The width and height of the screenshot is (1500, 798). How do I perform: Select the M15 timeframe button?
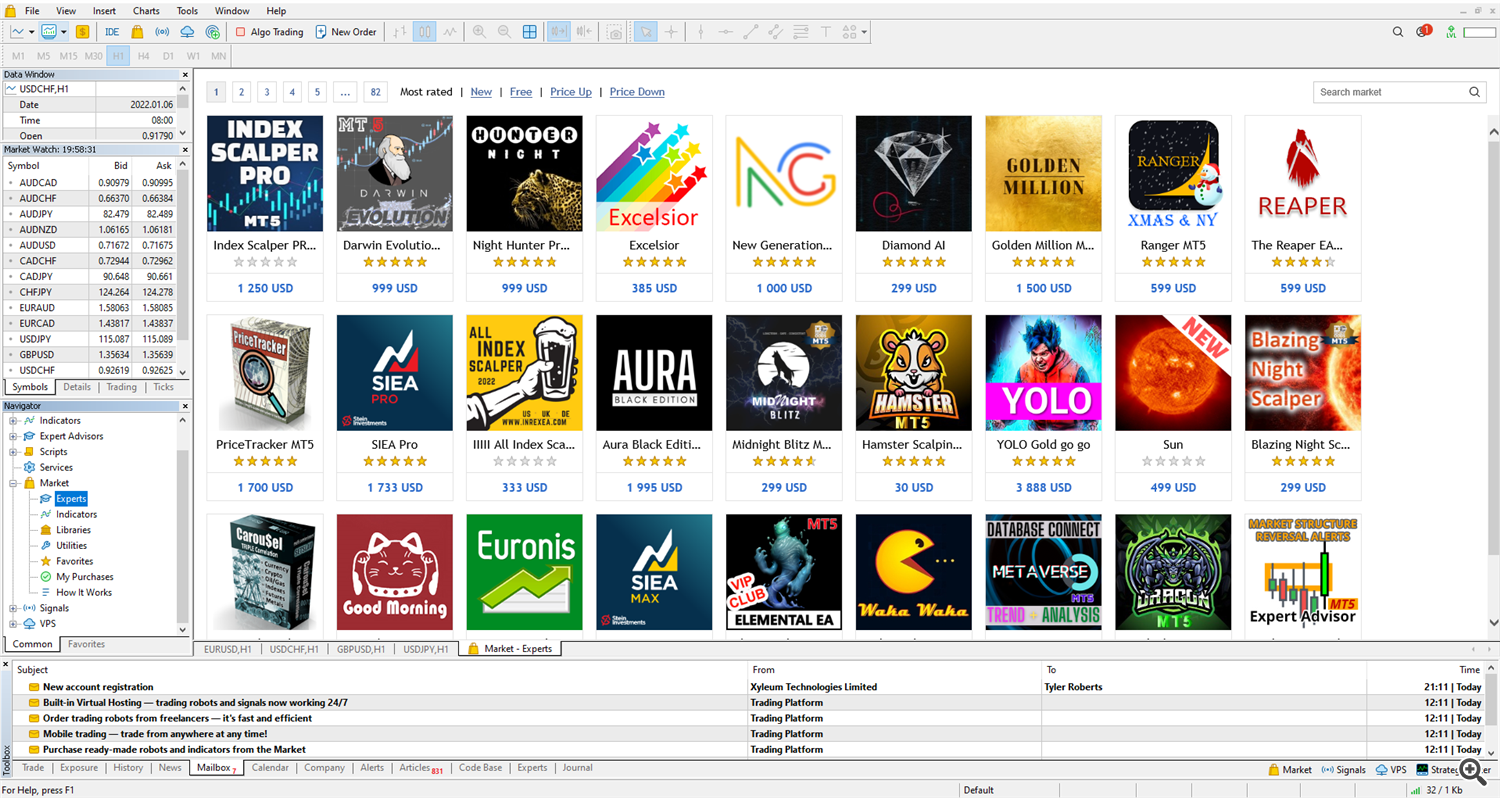pos(68,56)
